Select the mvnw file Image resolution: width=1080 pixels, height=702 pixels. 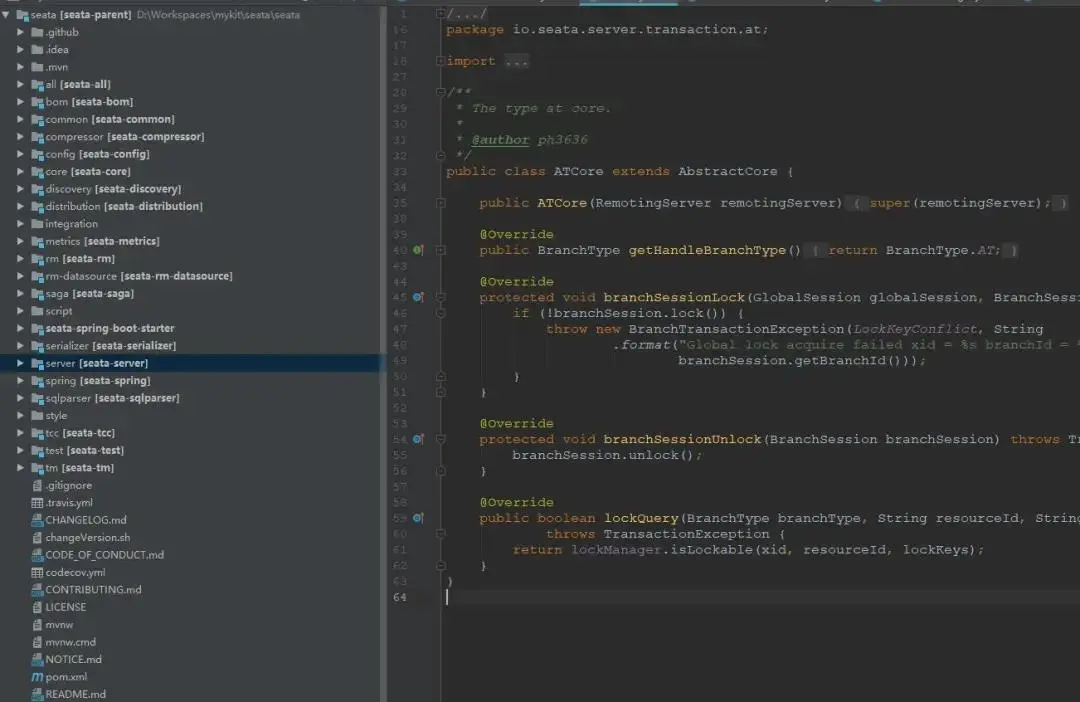59,625
